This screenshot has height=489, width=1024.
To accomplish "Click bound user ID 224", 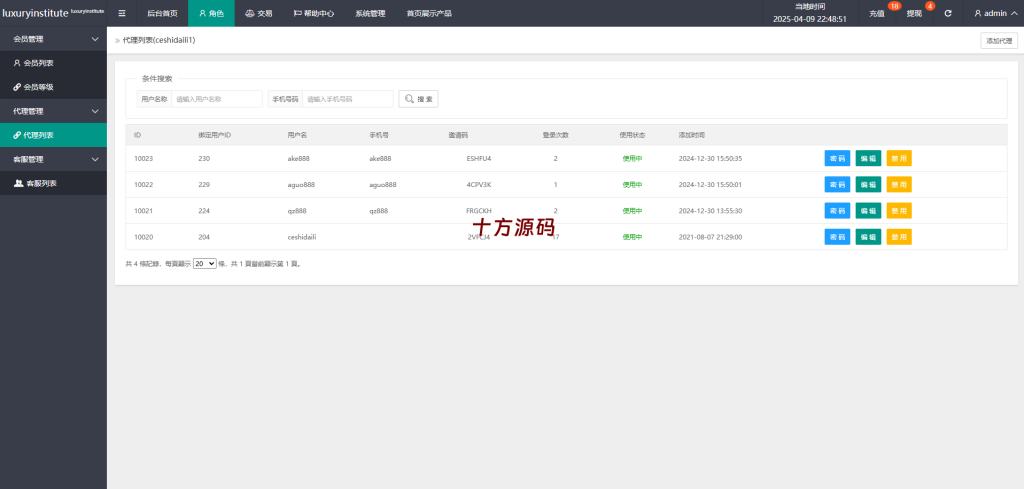I will click(x=204, y=211).
